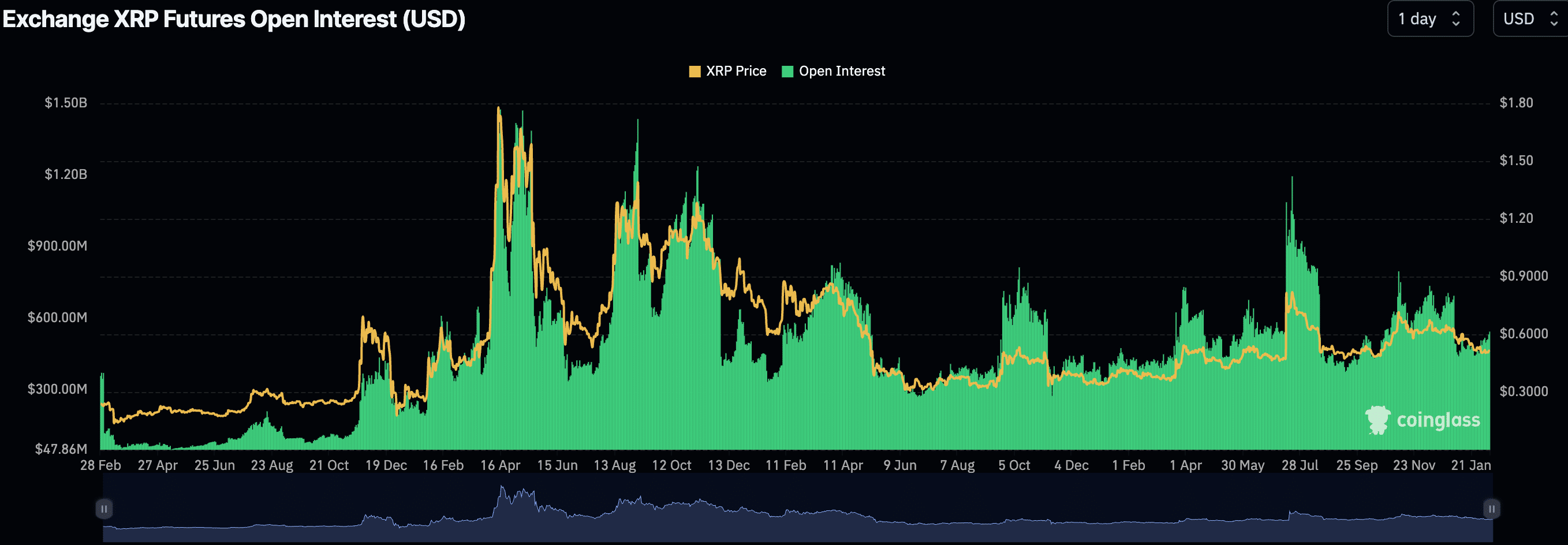
Task: Toggle the Open Interest legend series
Action: click(833, 71)
